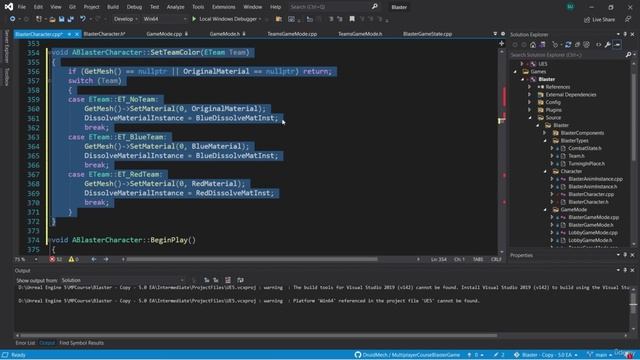Click the Preview Selected Items icon
The image size is (640, 360).
(x=617, y=44)
